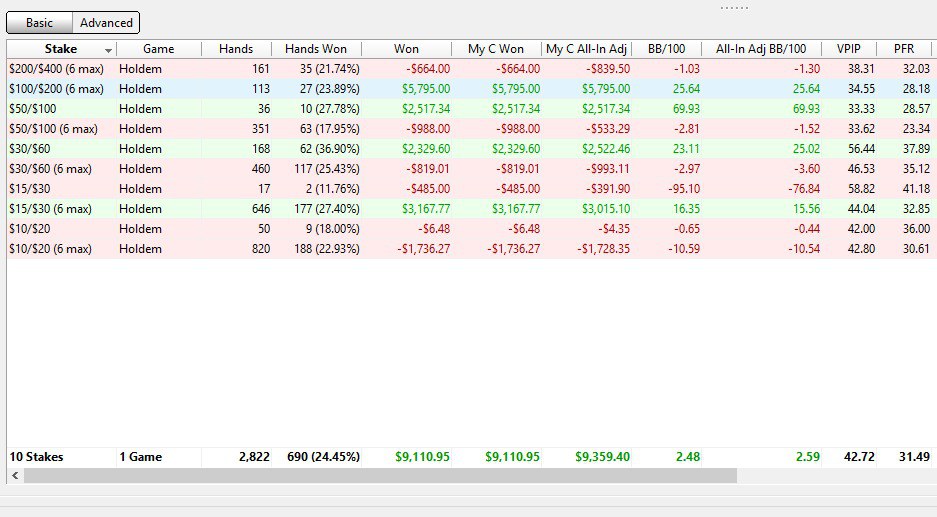Switch to the Basic tab
The height and width of the screenshot is (517, 937).
click(40, 22)
